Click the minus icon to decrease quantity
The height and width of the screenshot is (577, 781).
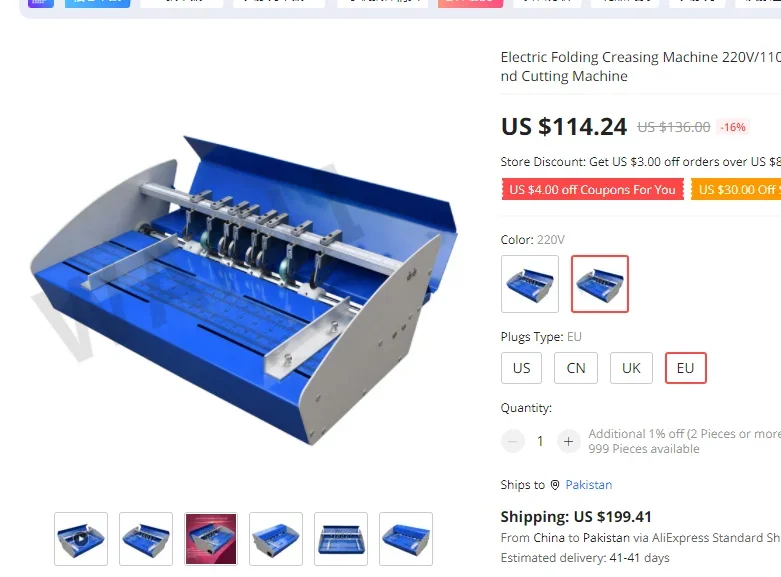513,441
